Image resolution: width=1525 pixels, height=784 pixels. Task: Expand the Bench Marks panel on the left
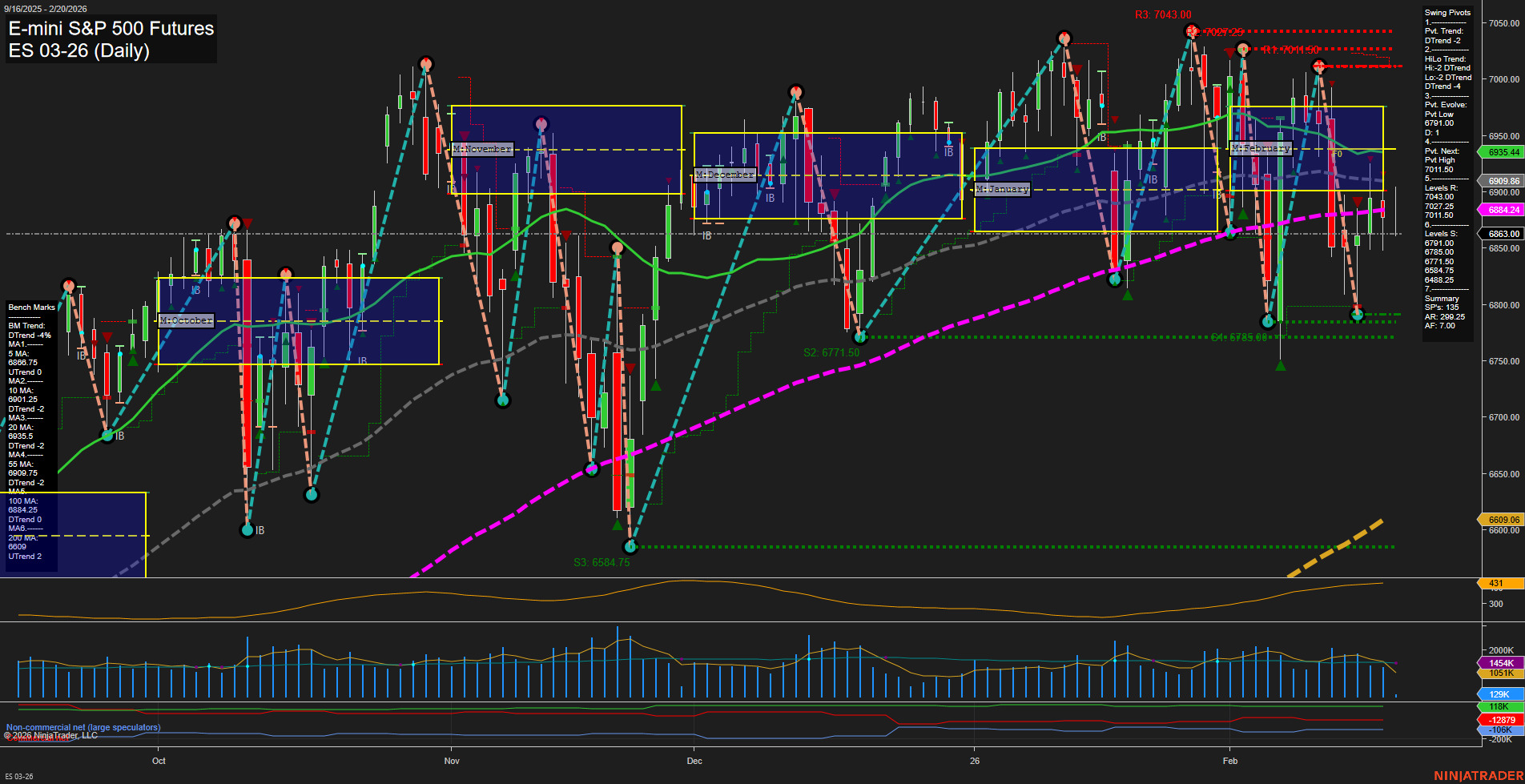(31, 307)
